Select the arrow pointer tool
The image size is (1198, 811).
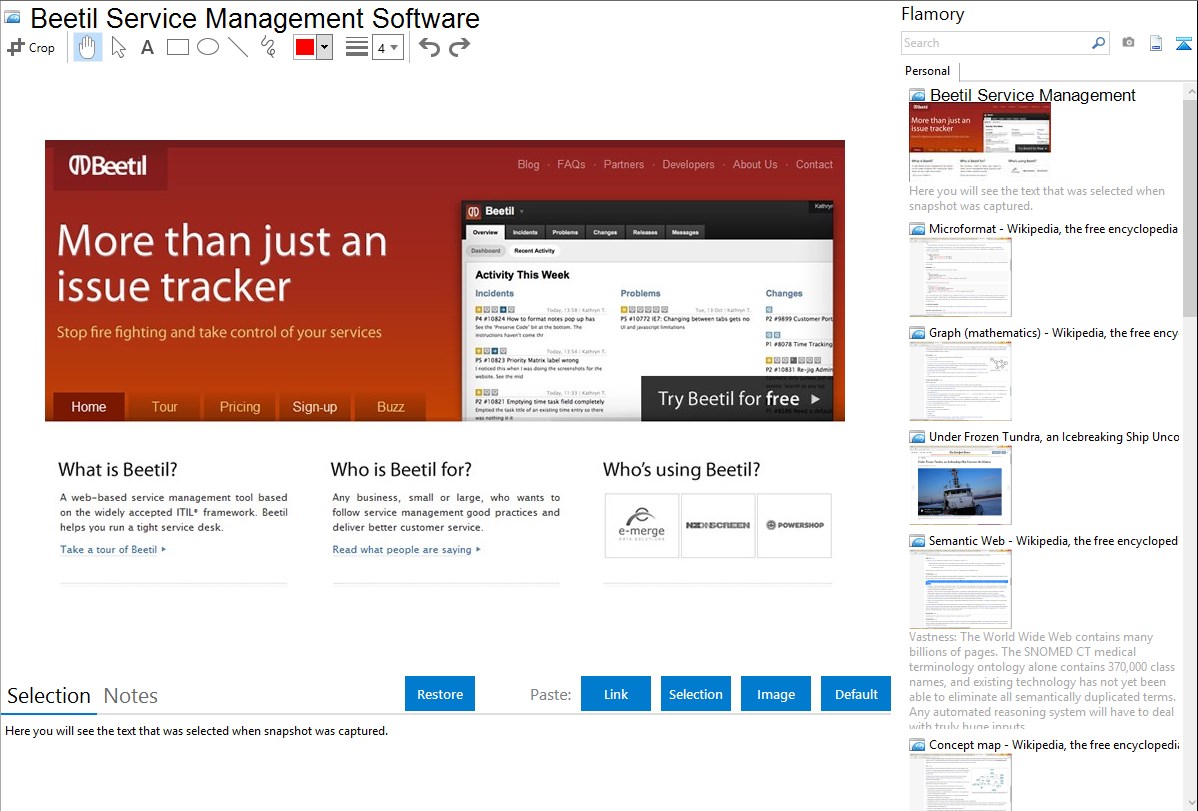point(118,47)
